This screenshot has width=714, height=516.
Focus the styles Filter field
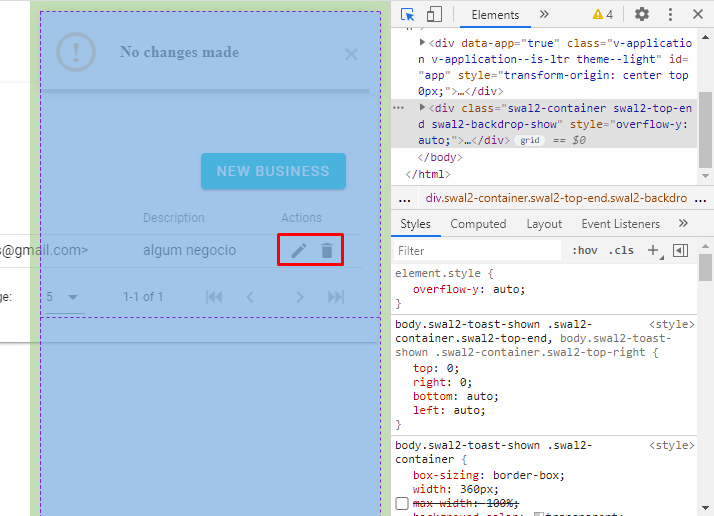477,251
